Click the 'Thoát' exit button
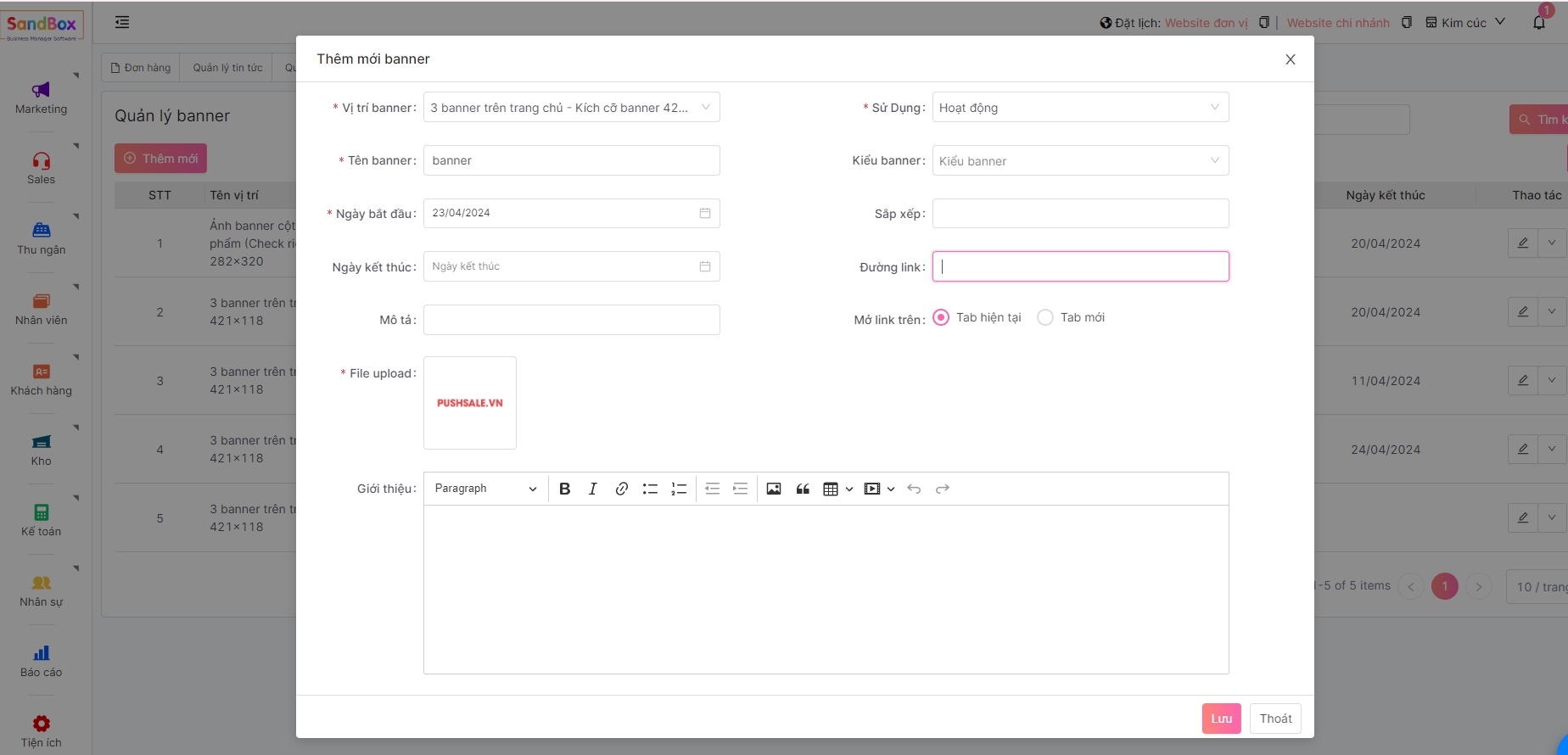Image resolution: width=1568 pixels, height=755 pixels. click(1275, 719)
